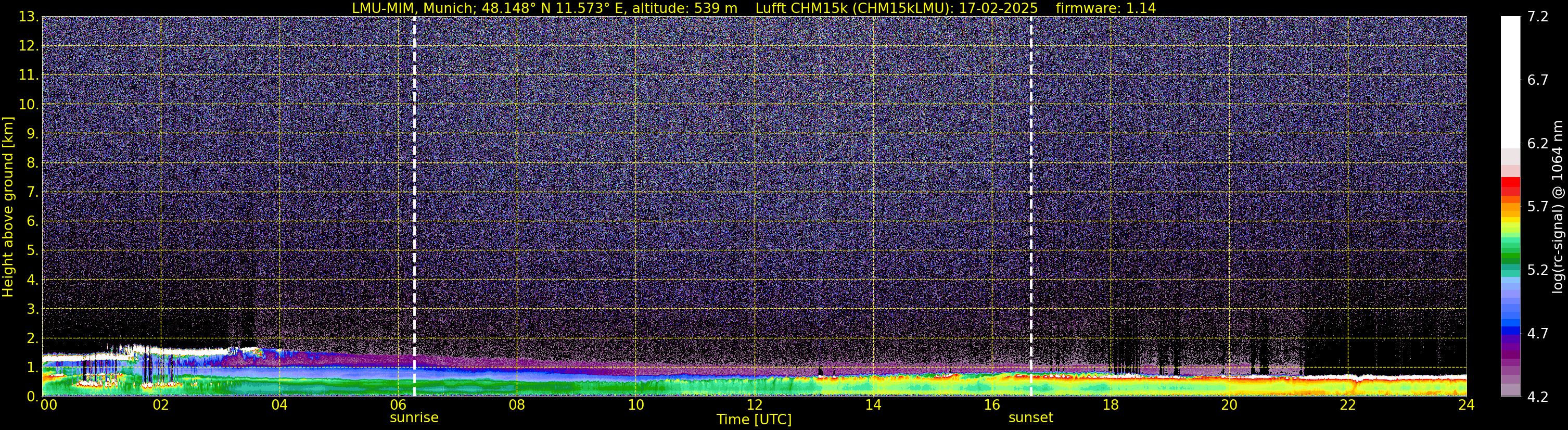Click the height axis tick '11.'
This screenshot has width=1568, height=430.
29,75
